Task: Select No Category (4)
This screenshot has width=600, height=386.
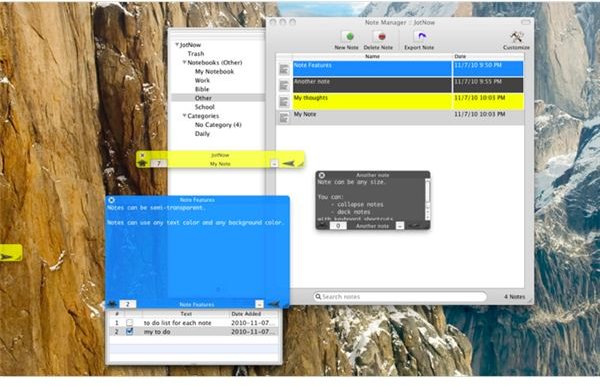Action: (218, 125)
